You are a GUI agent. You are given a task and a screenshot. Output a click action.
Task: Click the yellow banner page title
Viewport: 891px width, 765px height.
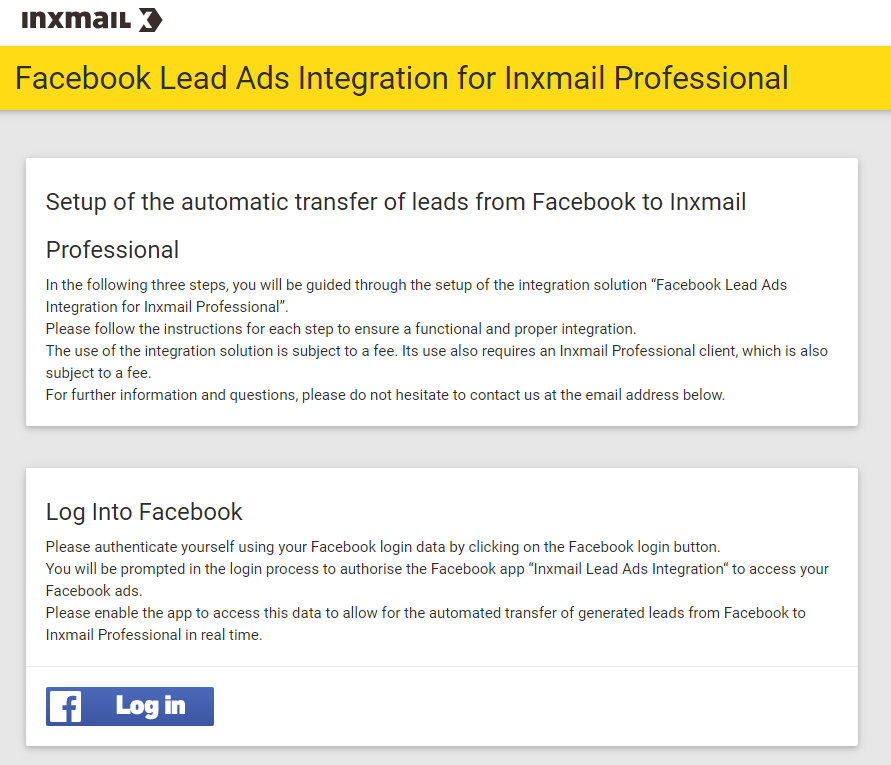401,78
